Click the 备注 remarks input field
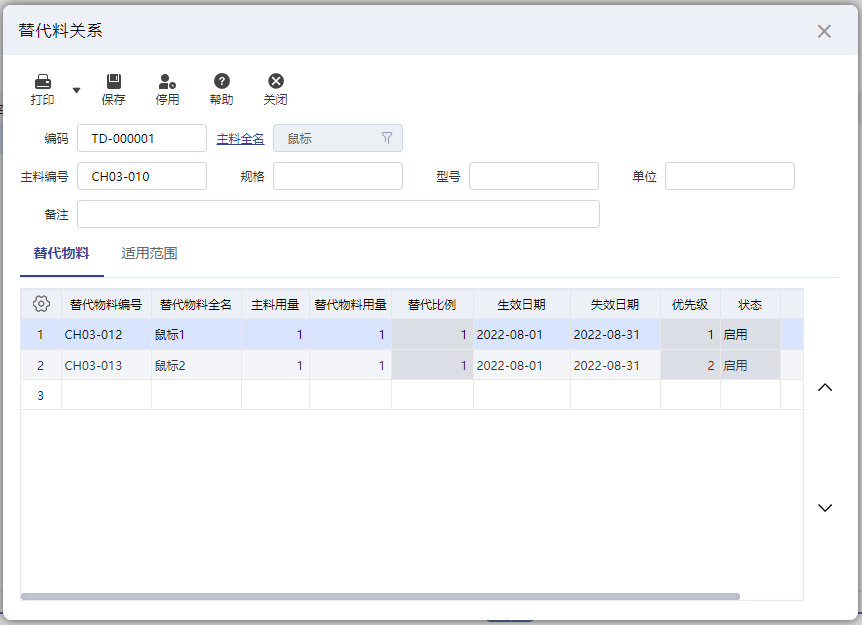Viewport: 862px width, 625px height. [337, 213]
